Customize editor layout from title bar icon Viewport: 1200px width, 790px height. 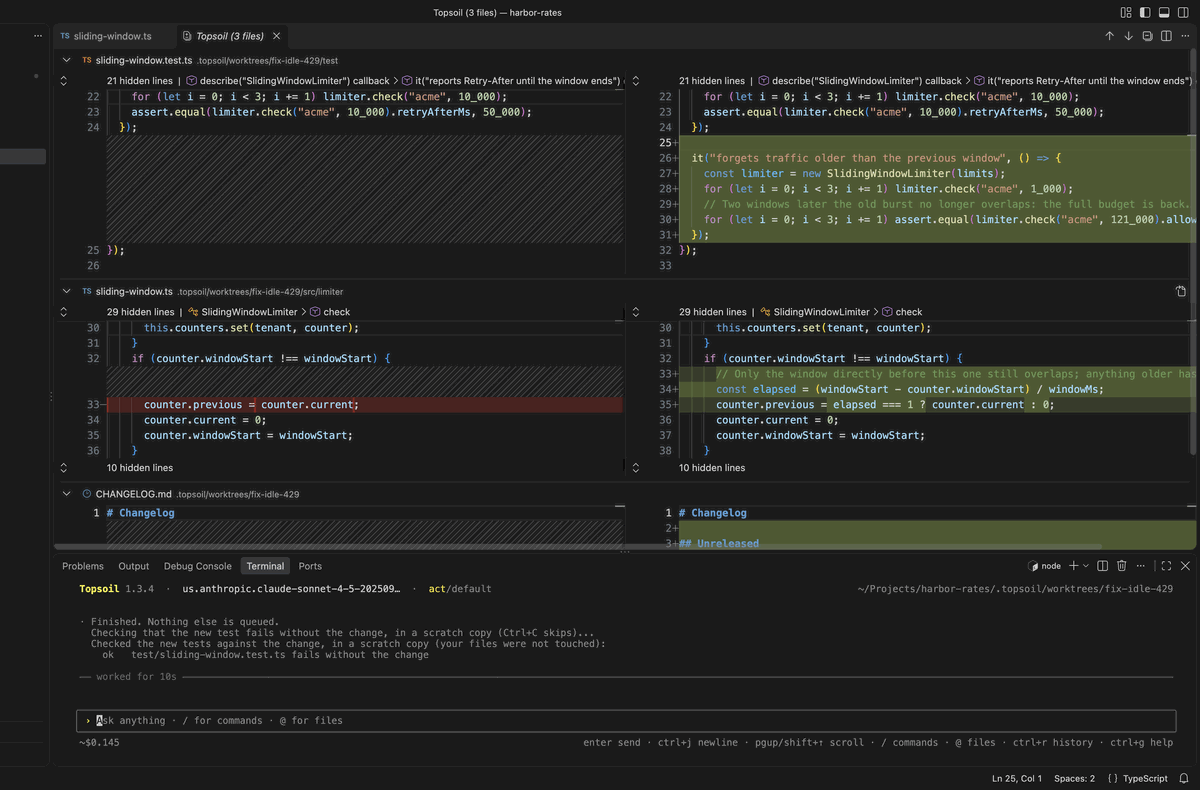(x=1126, y=13)
